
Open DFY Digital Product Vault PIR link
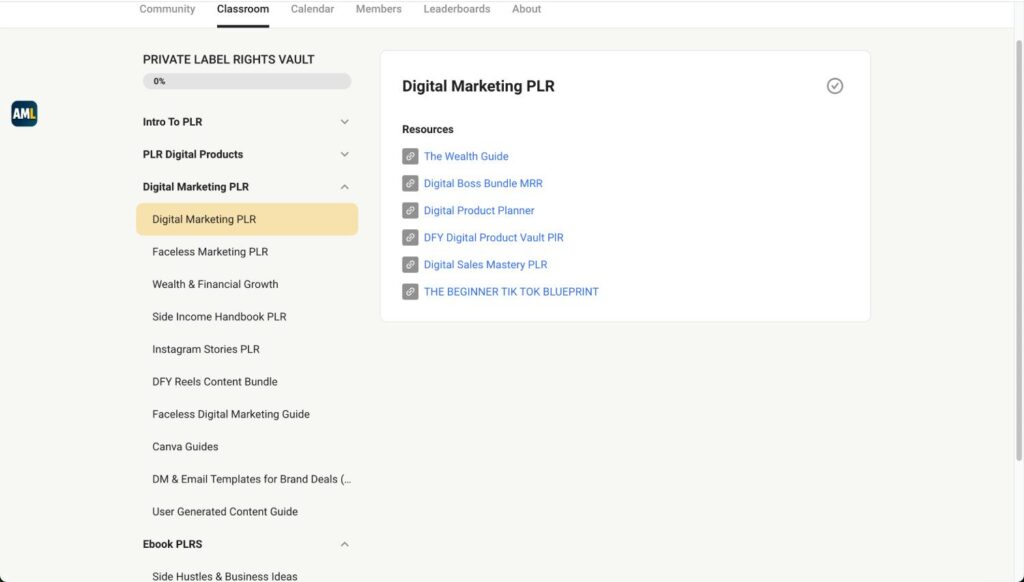coord(494,238)
